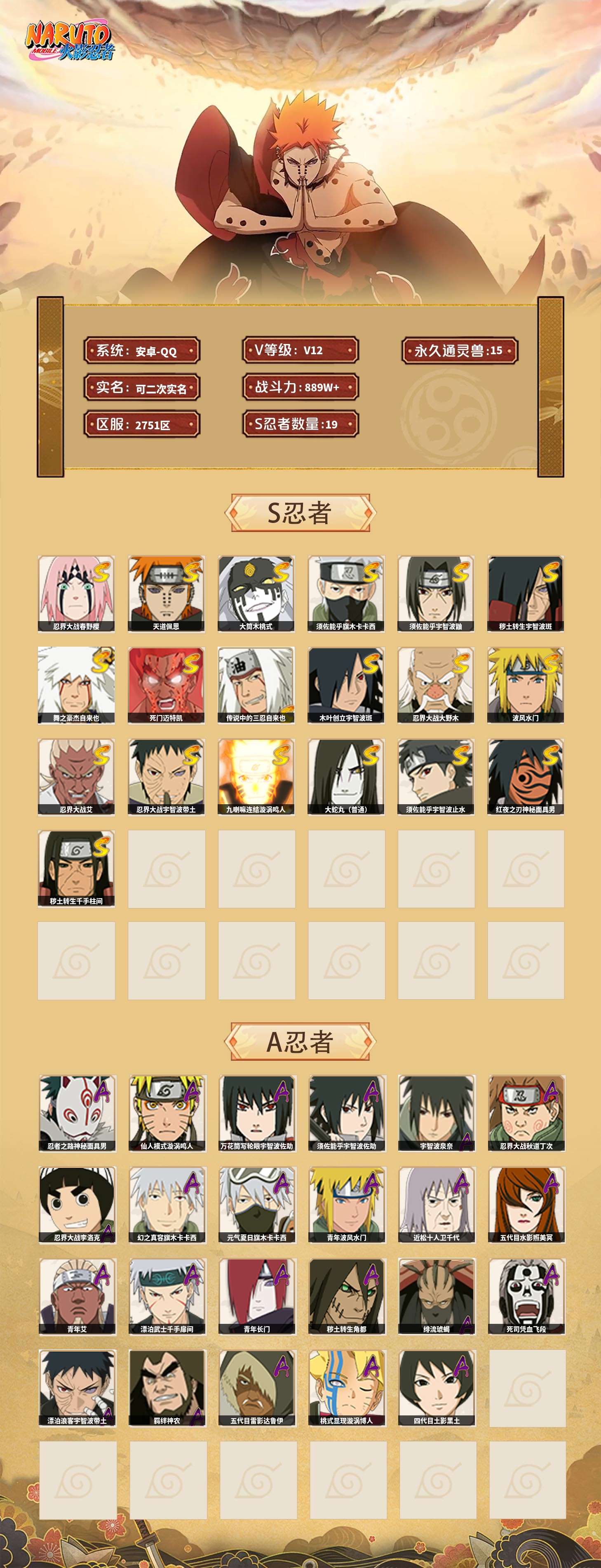Click the Naruto Mobile 火影忍者 logo

click(69, 41)
